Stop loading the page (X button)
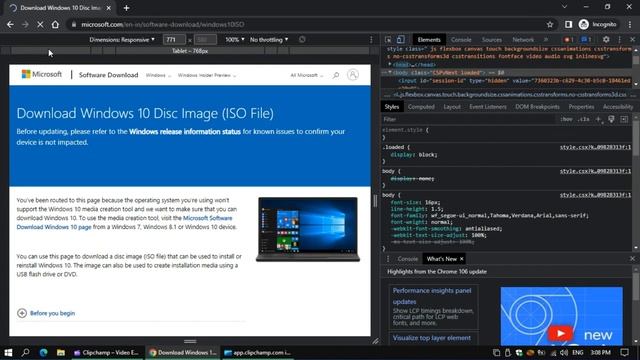The width and height of the screenshot is (640, 360). [40, 24]
